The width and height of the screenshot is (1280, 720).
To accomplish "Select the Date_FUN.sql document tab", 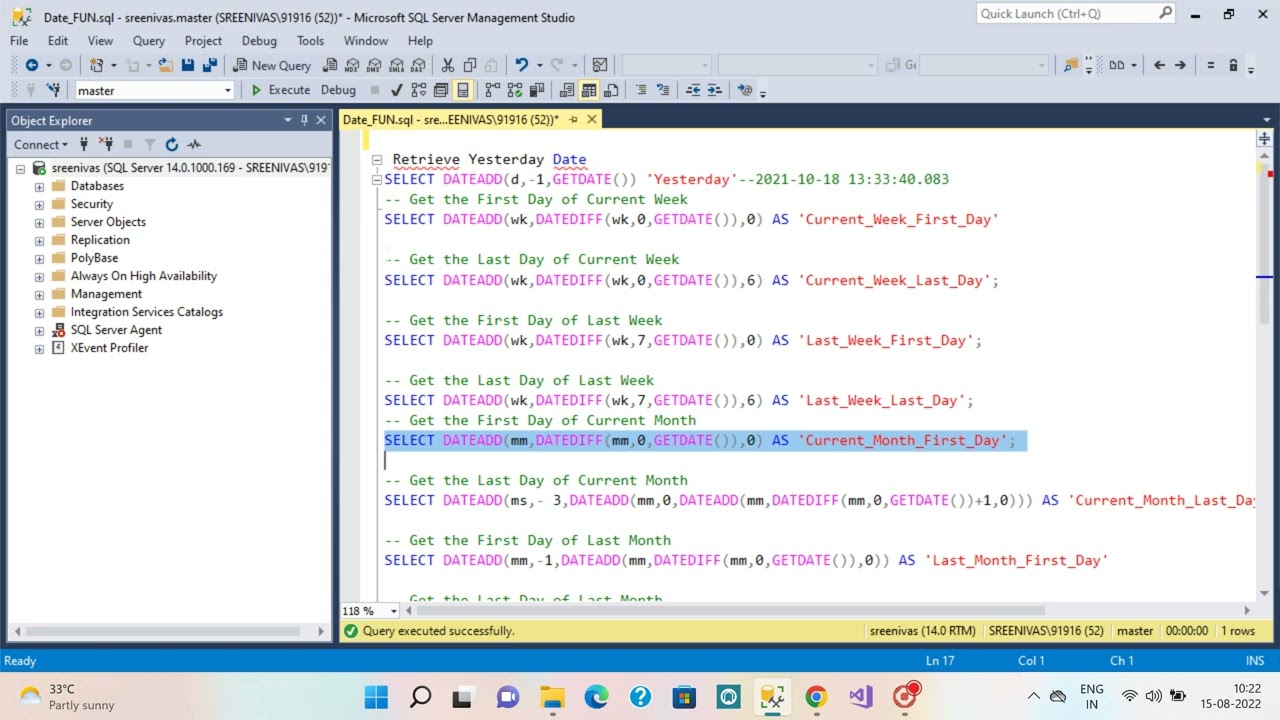I will point(450,119).
